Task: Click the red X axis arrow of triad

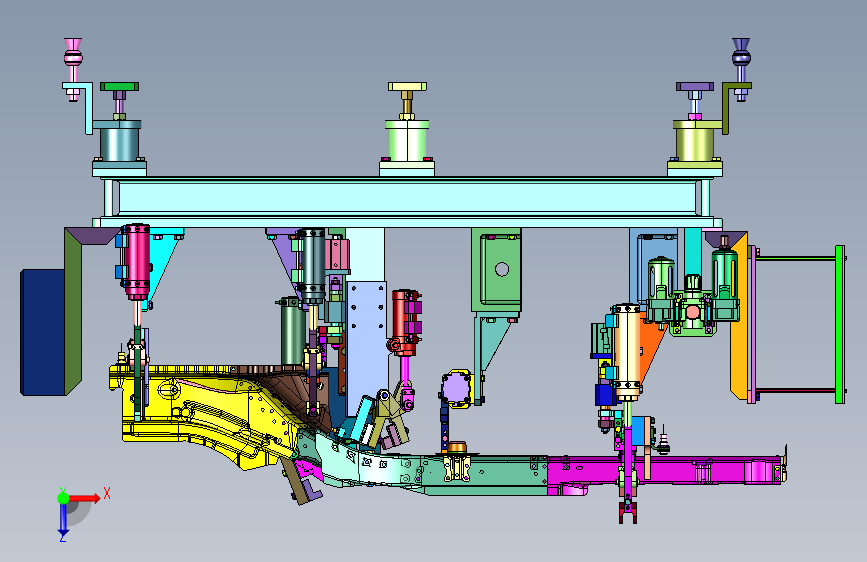Action: pos(84,498)
